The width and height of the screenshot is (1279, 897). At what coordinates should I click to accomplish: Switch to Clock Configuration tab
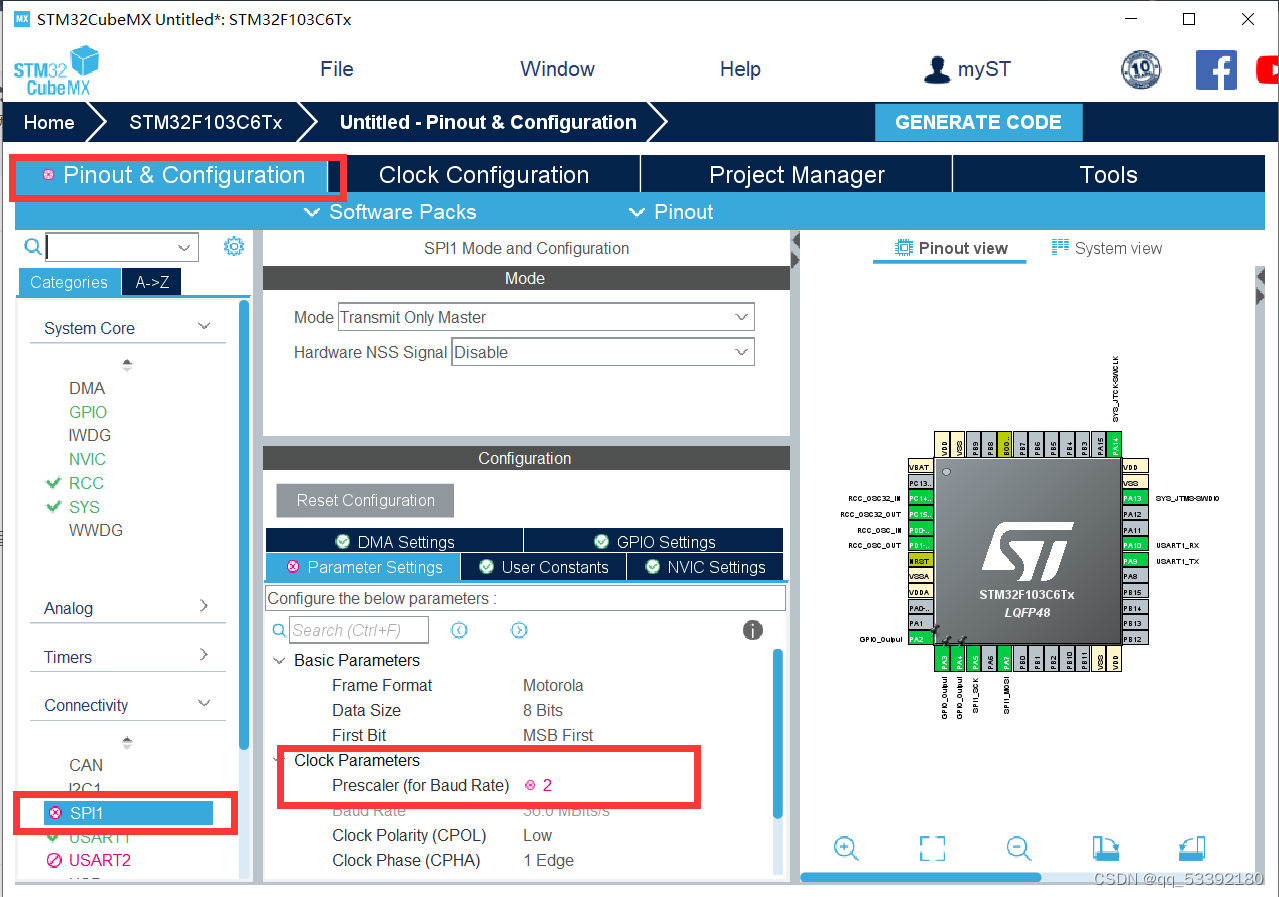pos(484,175)
